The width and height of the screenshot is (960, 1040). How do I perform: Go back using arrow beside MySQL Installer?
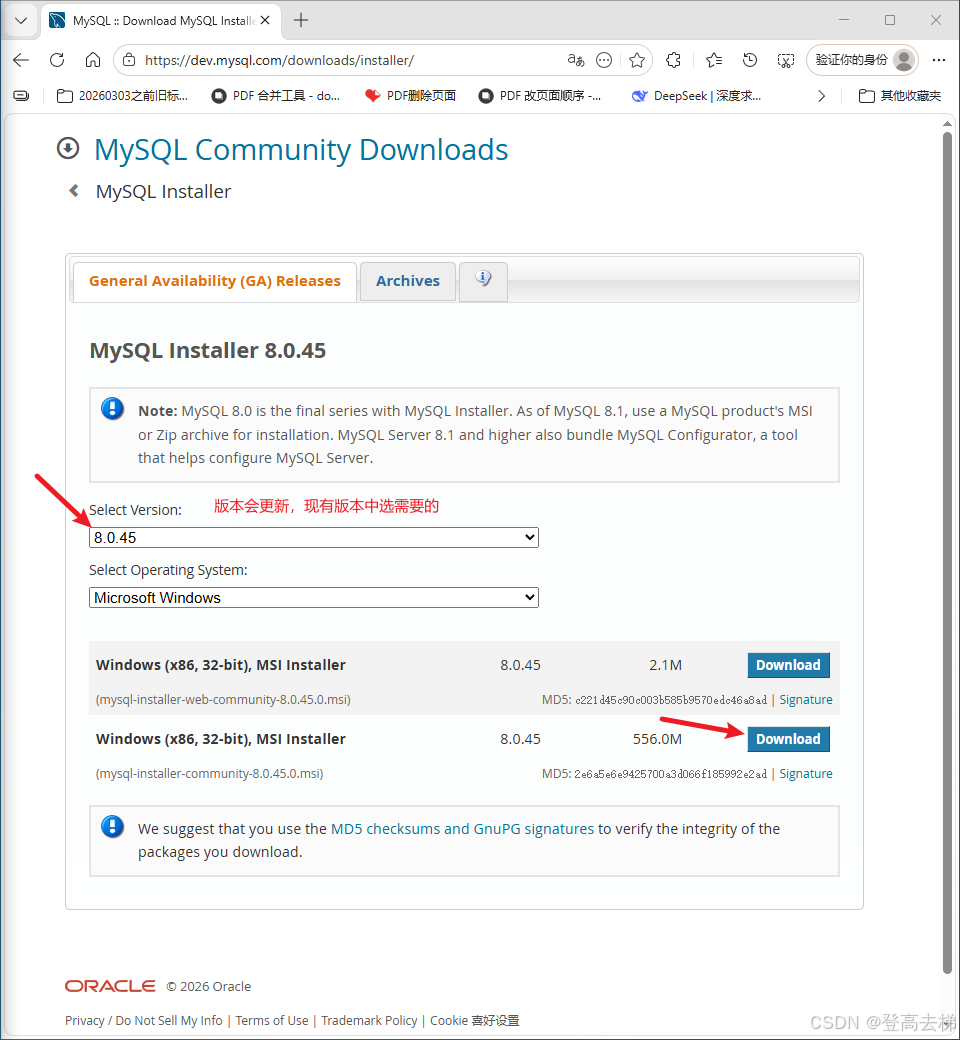pyautogui.click(x=74, y=191)
